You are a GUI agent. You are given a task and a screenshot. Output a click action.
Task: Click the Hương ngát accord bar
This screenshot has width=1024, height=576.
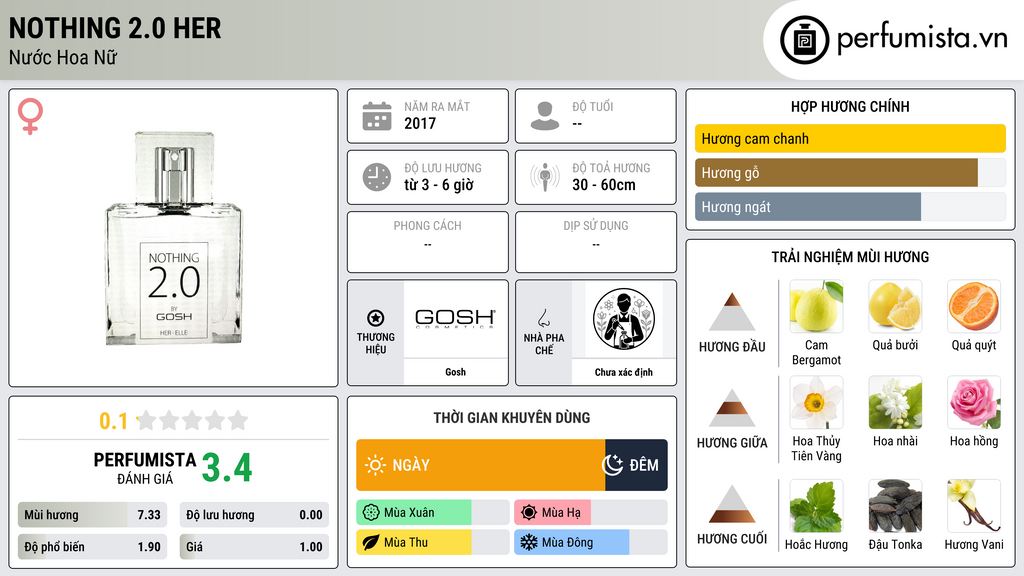coord(850,206)
